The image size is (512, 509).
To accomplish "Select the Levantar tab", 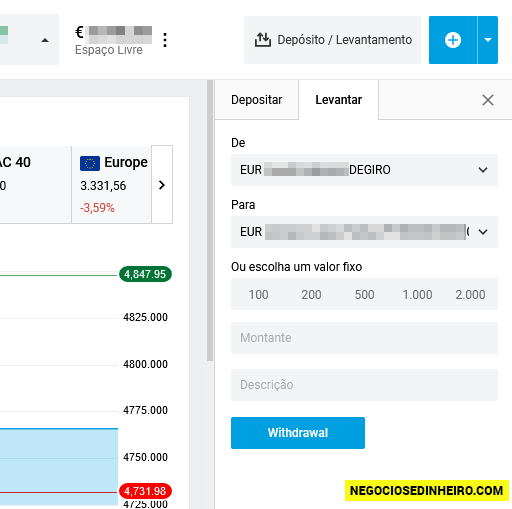I will (338, 100).
